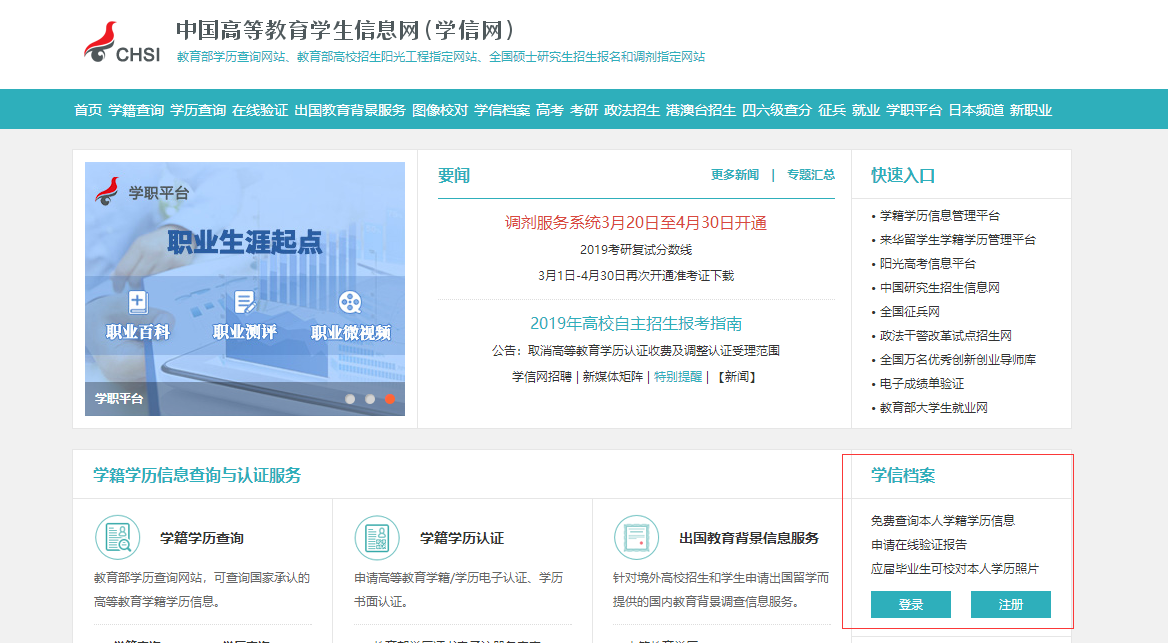Click the 登录 button
This screenshot has width=1168, height=643.
[x=910, y=604]
